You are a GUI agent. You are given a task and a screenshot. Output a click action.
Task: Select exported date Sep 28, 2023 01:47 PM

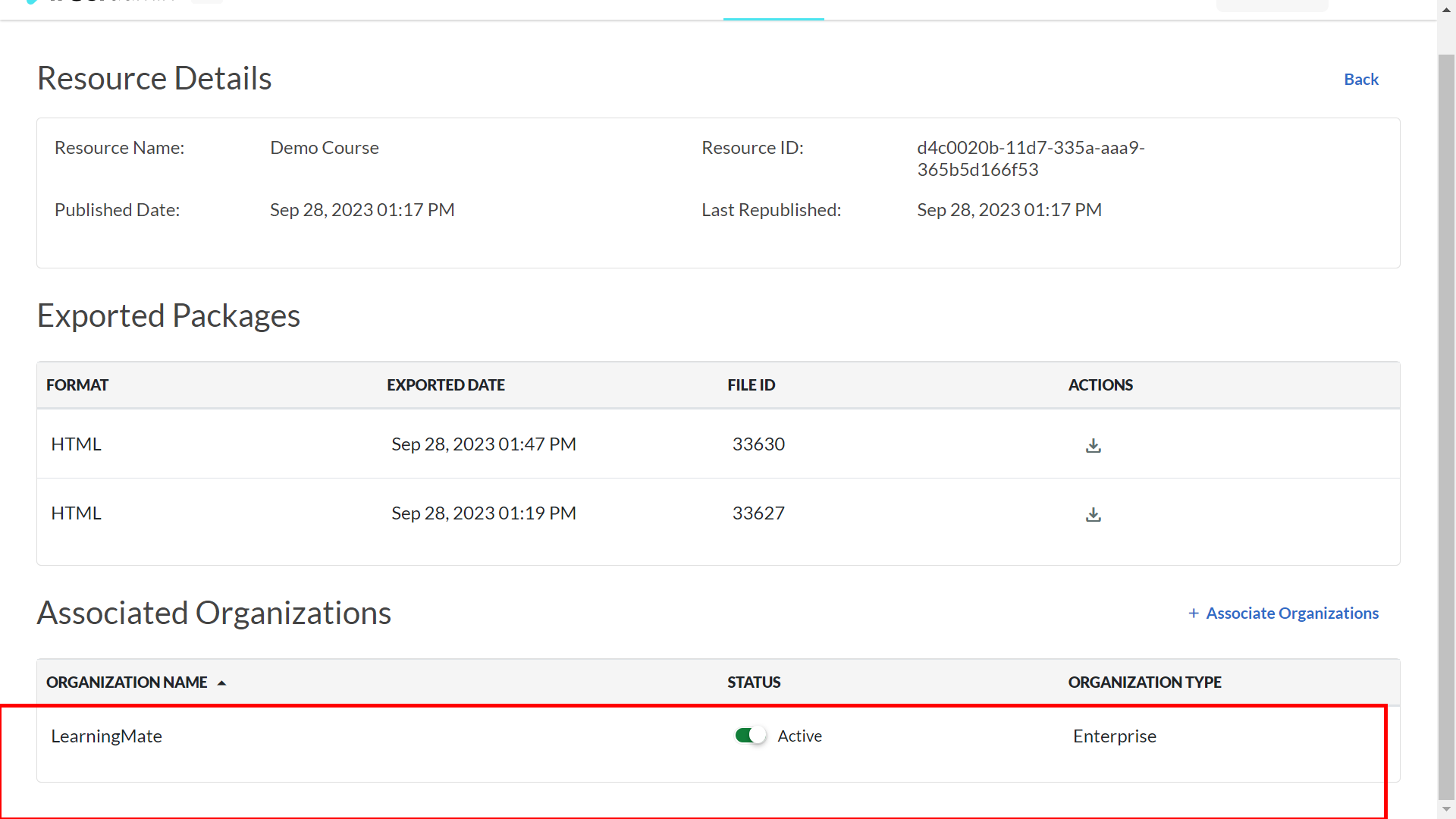484,444
